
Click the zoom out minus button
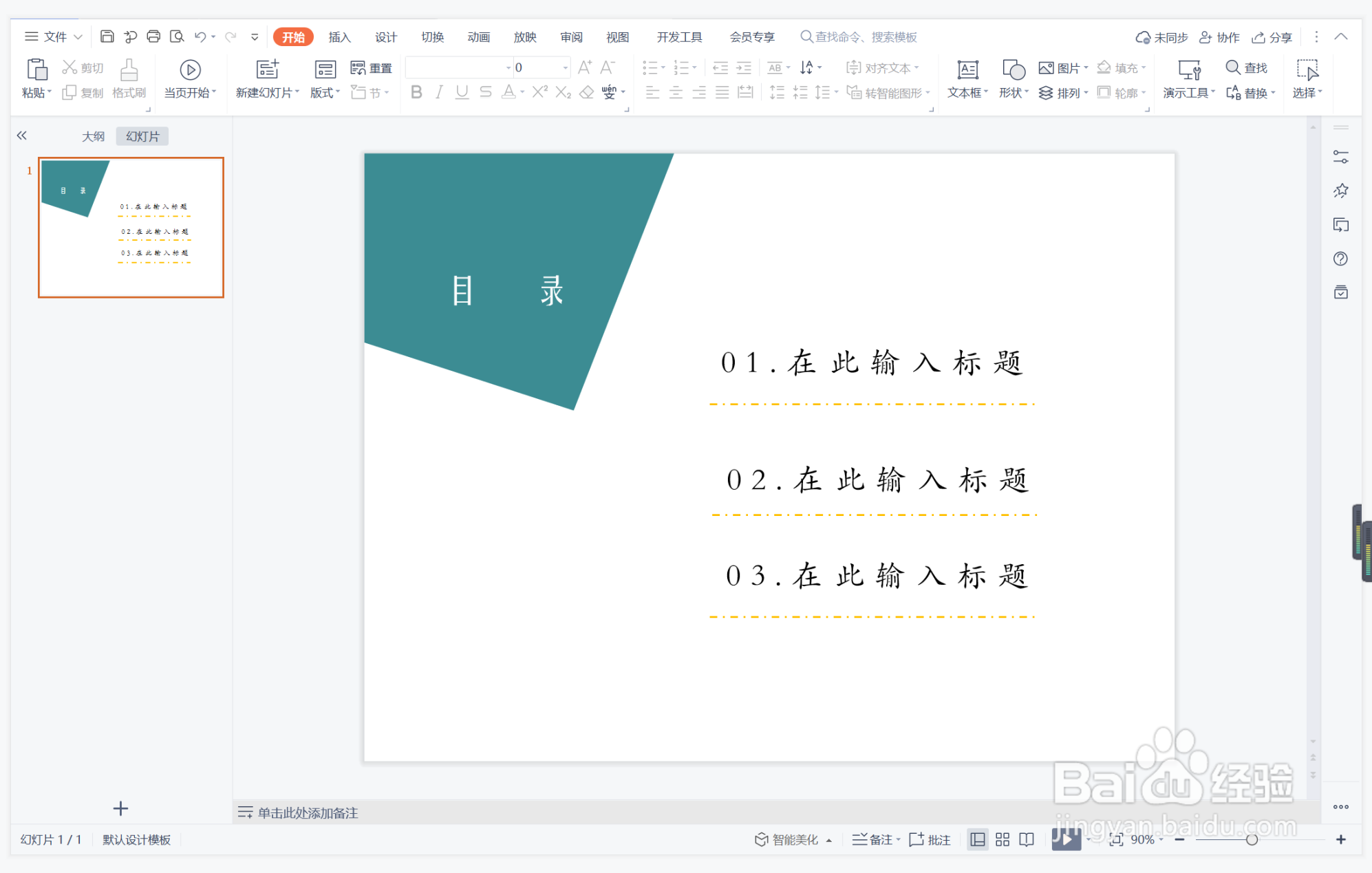[x=1179, y=839]
